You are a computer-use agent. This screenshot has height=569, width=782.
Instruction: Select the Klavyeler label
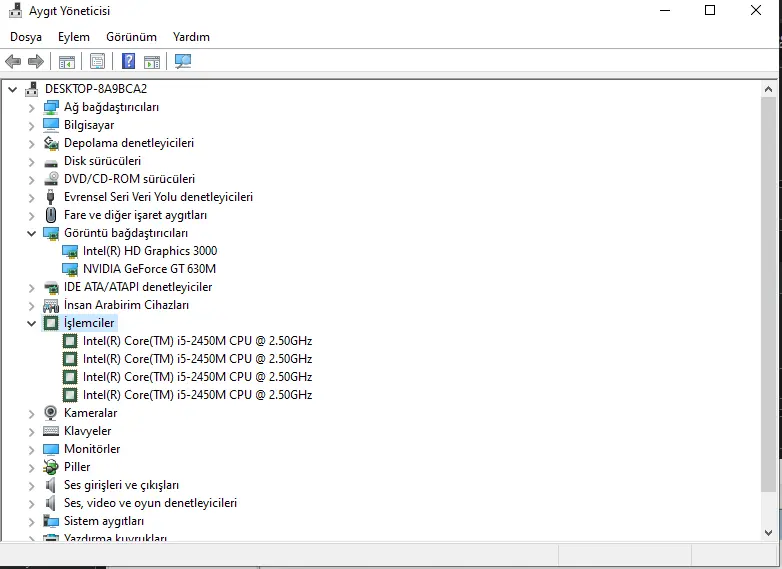coord(88,431)
